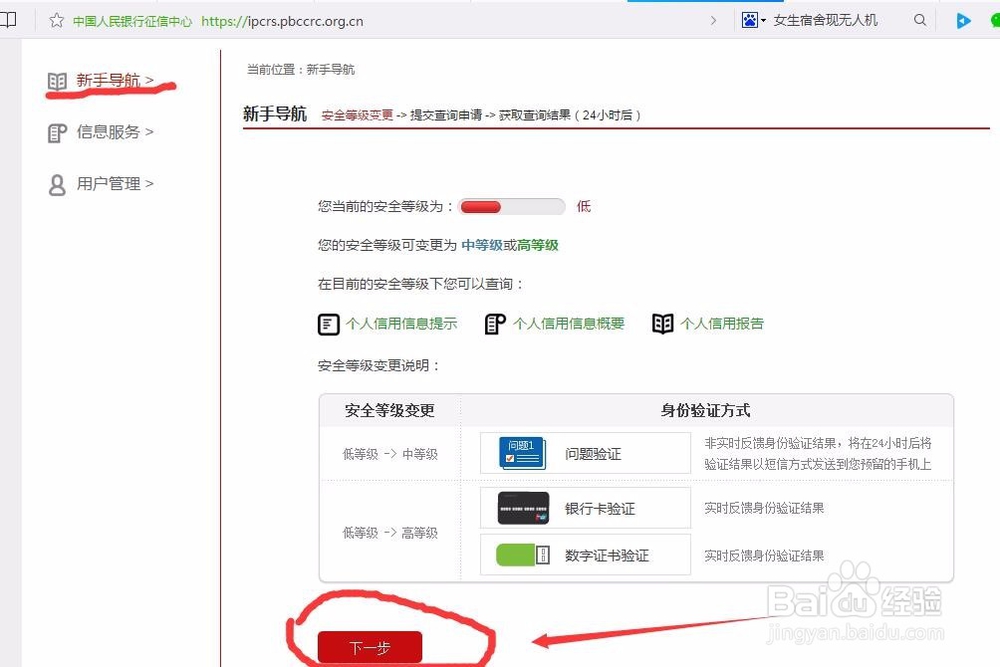Image resolution: width=1000 pixels, height=667 pixels.
Task: Click the search box with 女生宿舍现无人机
Action: tap(825, 20)
